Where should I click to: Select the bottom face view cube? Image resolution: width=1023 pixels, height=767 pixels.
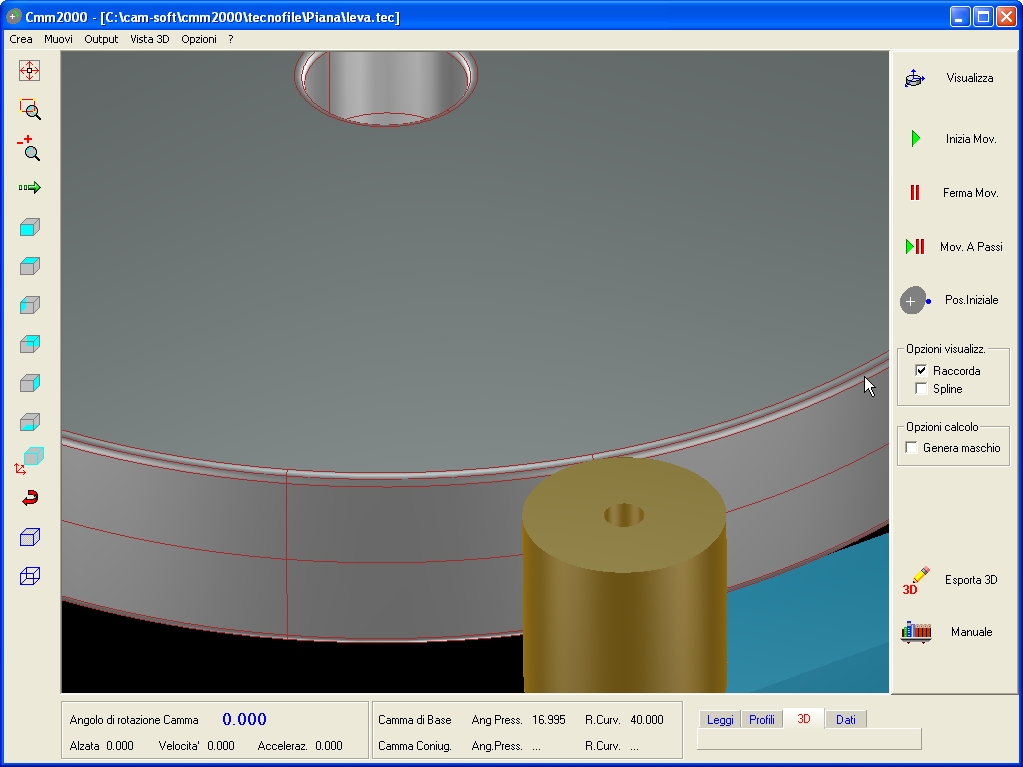point(29,422)
